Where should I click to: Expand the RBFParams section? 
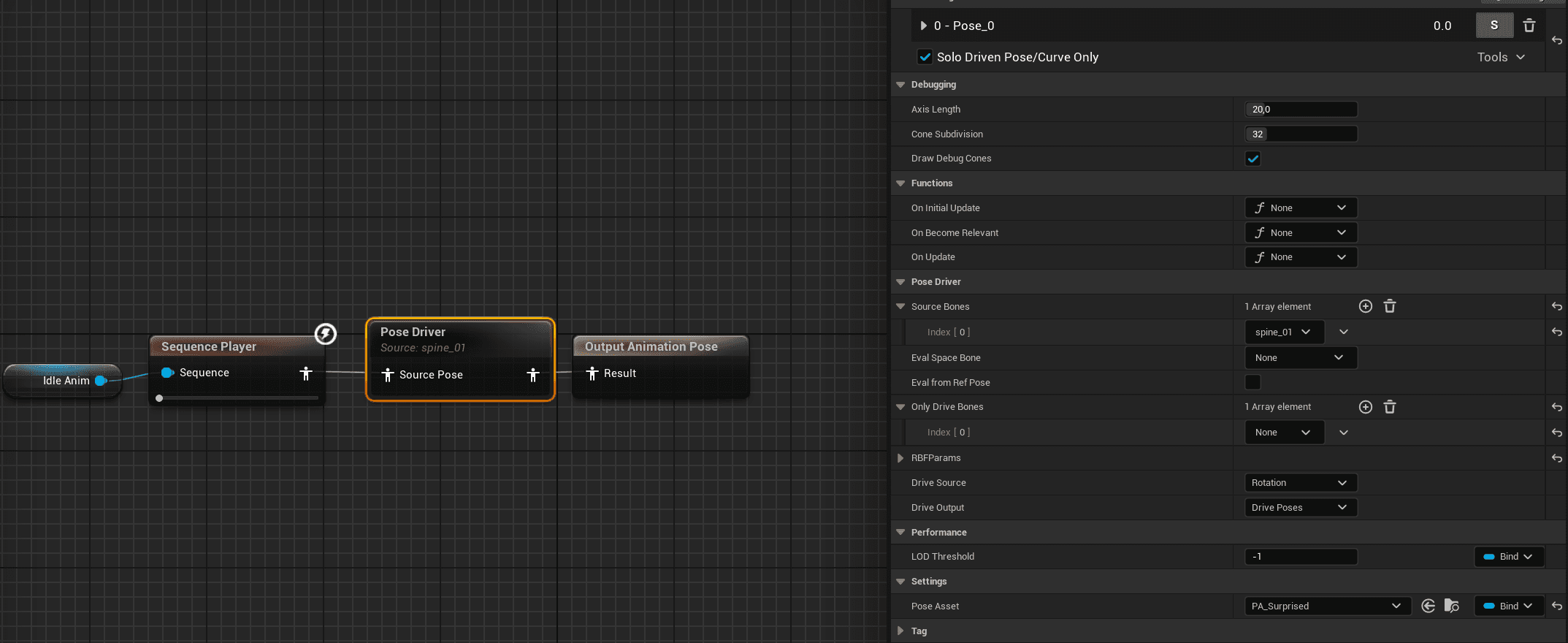900,458
